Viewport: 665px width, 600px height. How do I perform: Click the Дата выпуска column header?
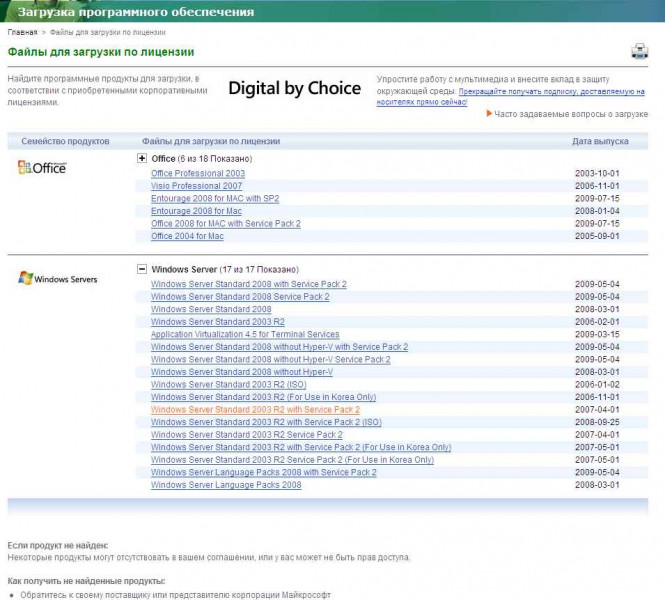600,141
